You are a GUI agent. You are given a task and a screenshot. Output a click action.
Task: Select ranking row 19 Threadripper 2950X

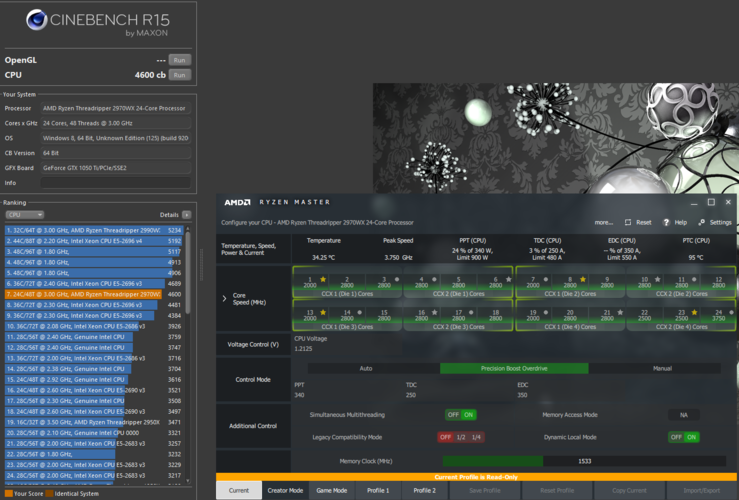coord(93,422)
